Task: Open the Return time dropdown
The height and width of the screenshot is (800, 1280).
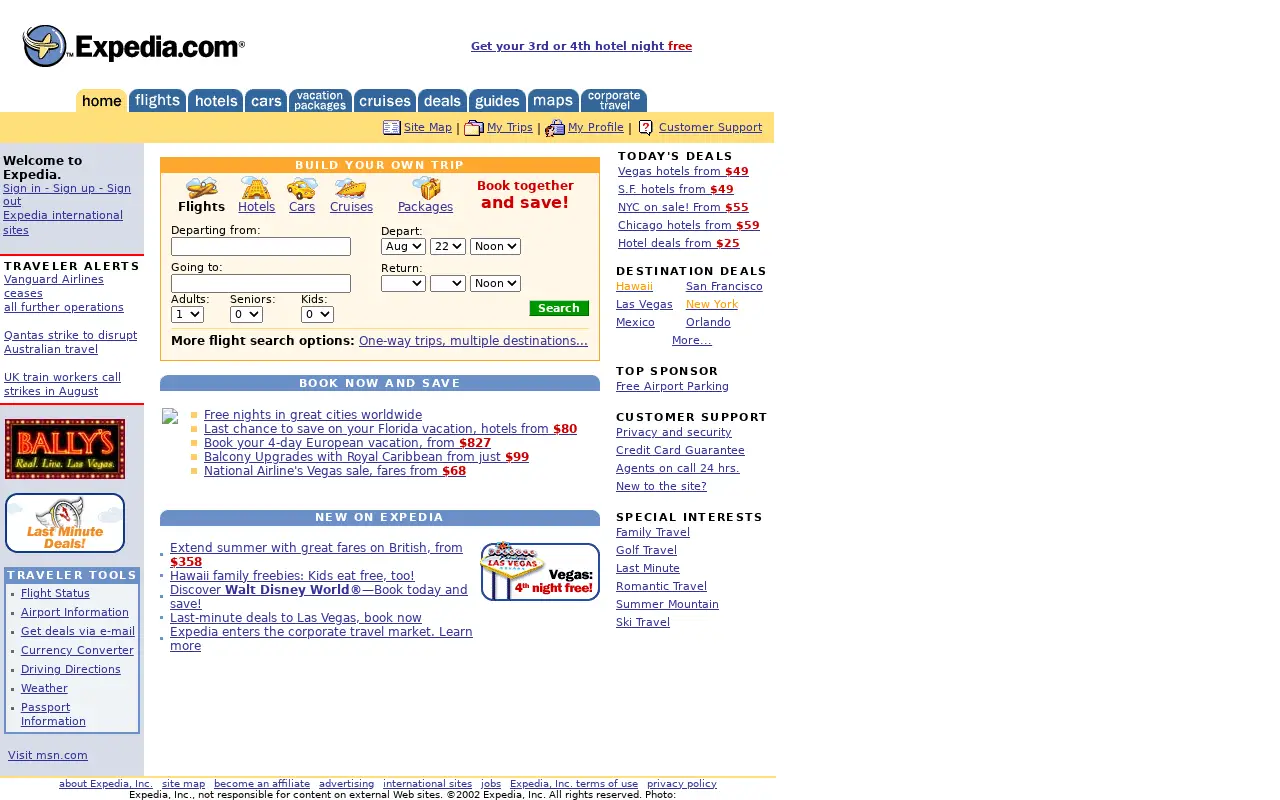Action: (x=495, y=283)
